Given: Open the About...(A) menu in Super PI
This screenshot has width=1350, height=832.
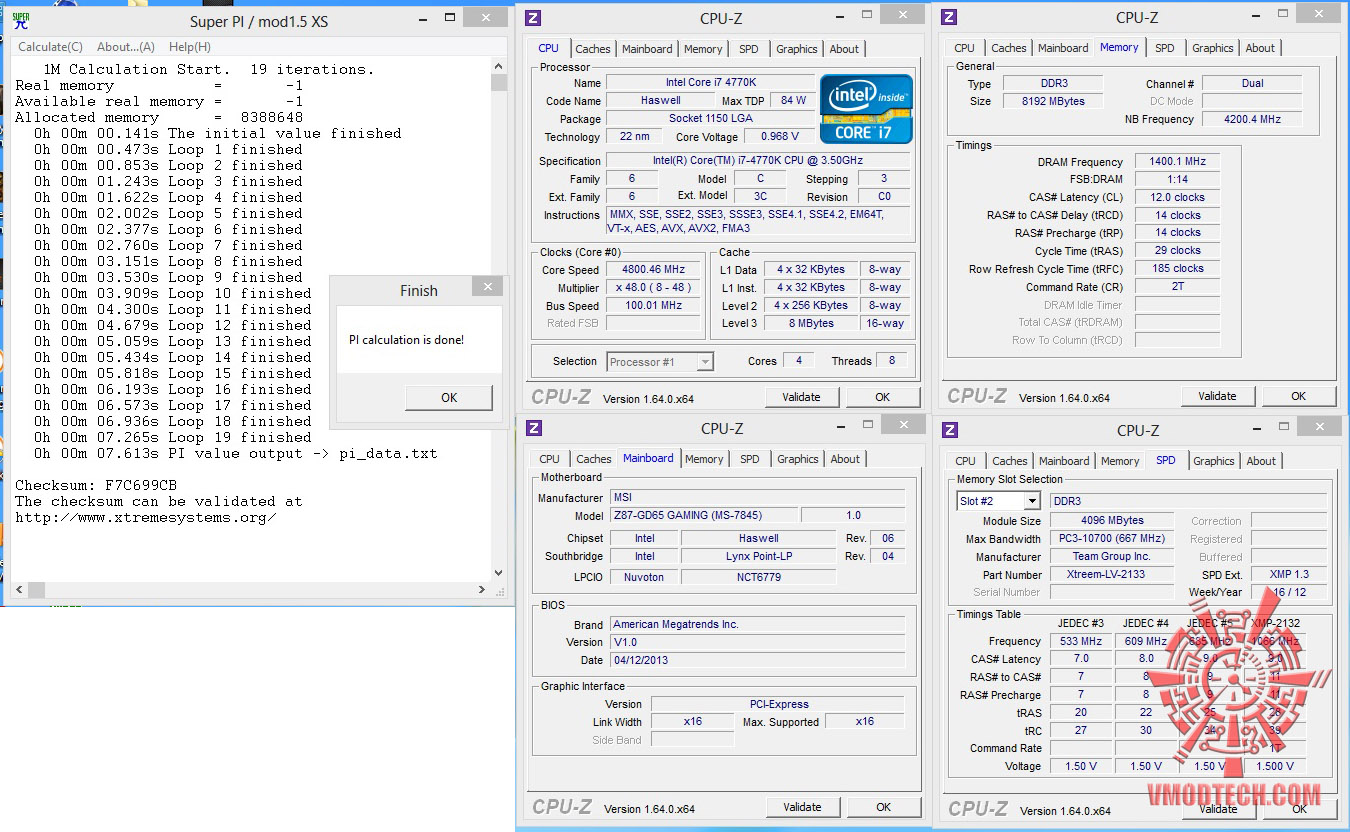Looking at the screenshot, I should (126, 47).
